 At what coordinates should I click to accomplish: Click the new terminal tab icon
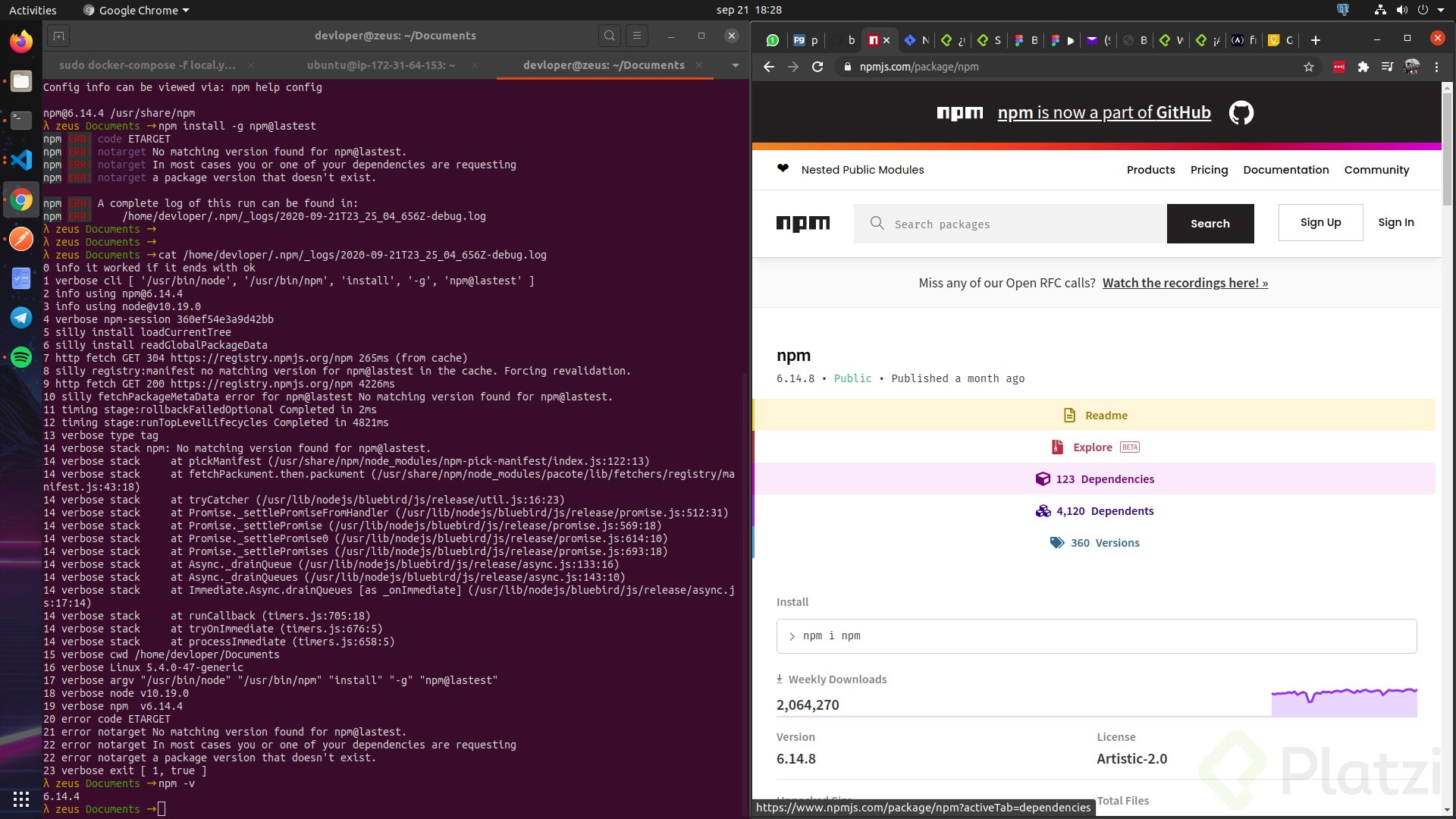pos(58,36)
